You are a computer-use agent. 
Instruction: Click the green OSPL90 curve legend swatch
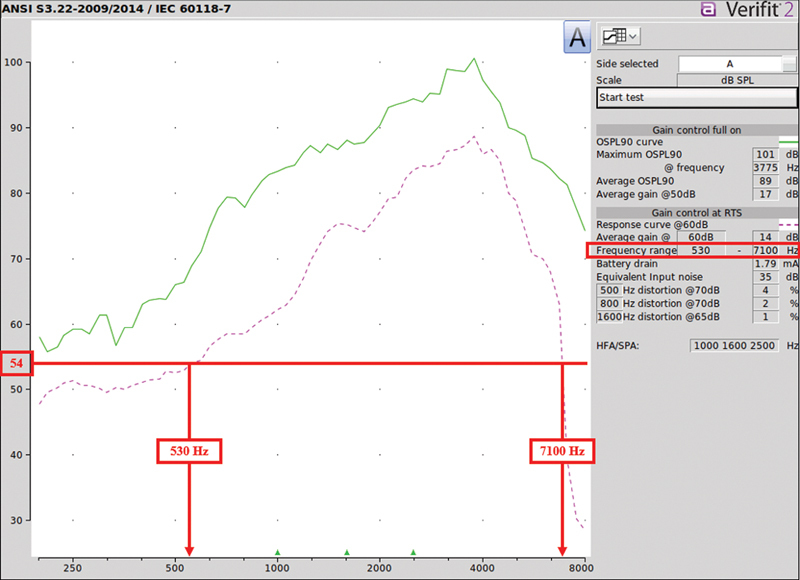[788, 142]
